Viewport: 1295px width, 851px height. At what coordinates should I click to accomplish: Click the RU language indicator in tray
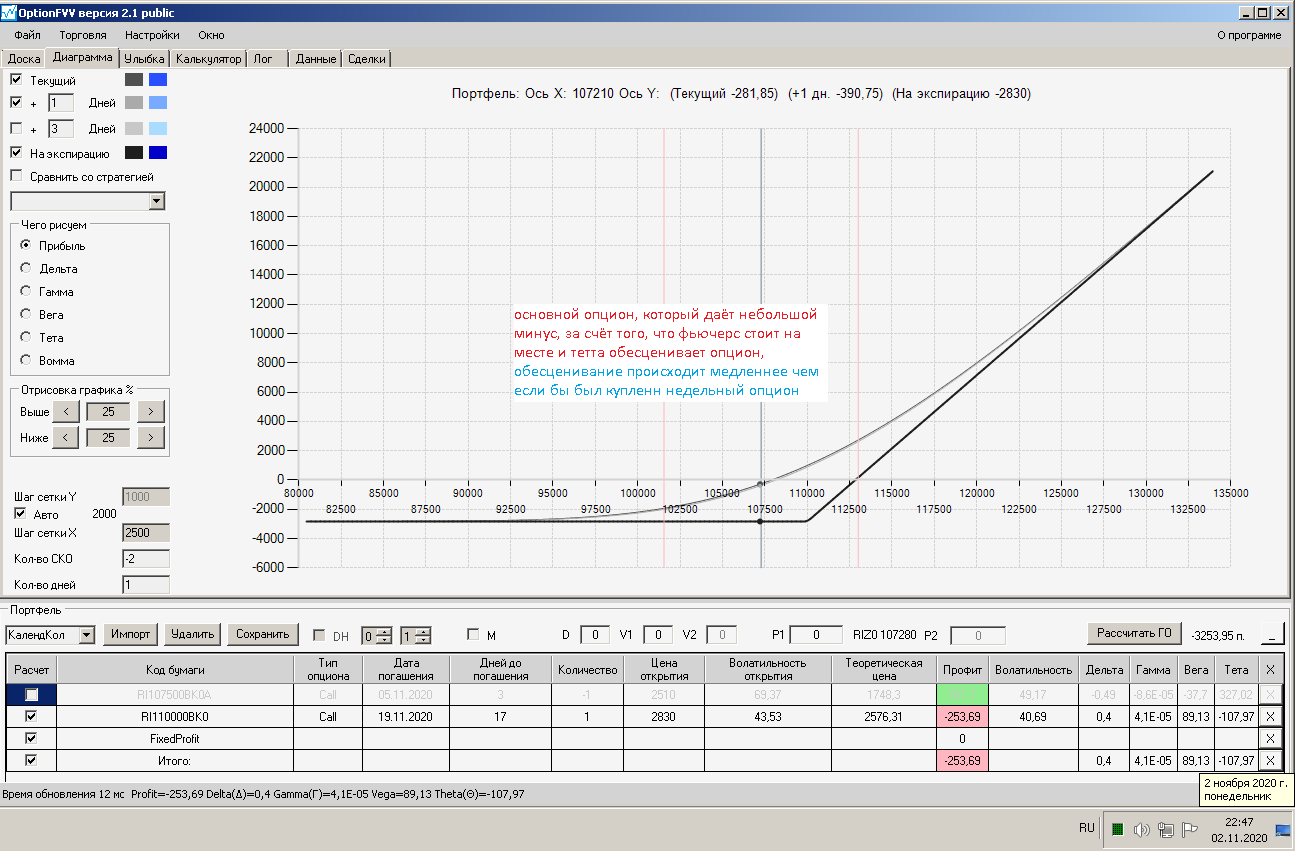pyautogui.click(x=1086, y=828)
